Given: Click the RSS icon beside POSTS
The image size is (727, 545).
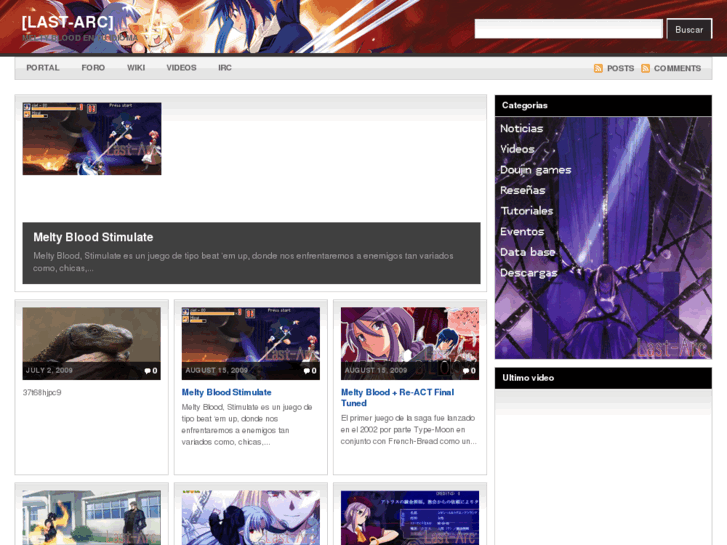Looking at the screenshot, I should pyautogui.click(x=598, y=68).
